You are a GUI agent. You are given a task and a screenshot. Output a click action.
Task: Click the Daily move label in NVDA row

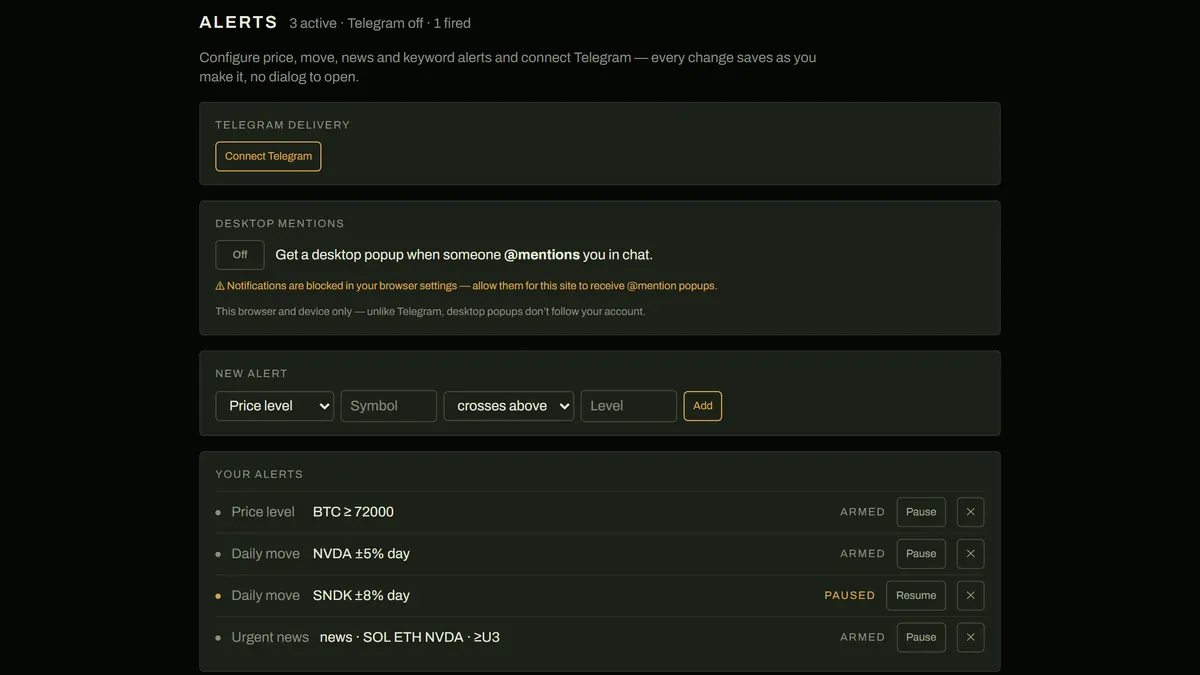pos(265,554)
